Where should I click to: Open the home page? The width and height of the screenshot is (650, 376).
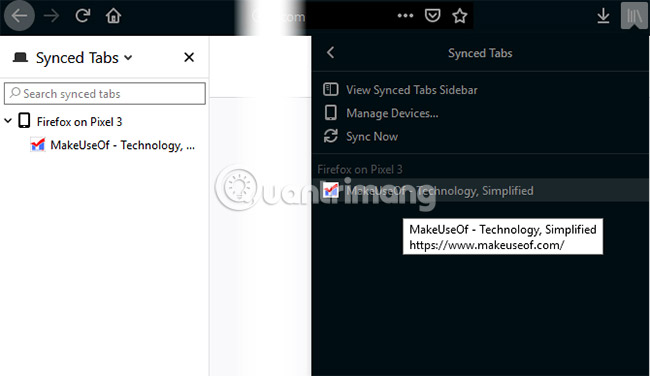113,16
